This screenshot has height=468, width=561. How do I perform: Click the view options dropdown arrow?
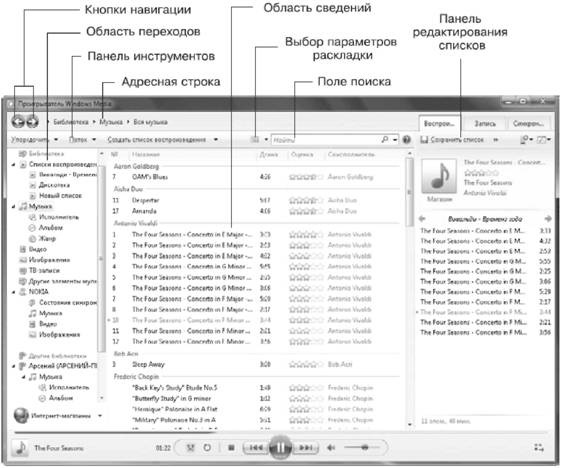266,140
